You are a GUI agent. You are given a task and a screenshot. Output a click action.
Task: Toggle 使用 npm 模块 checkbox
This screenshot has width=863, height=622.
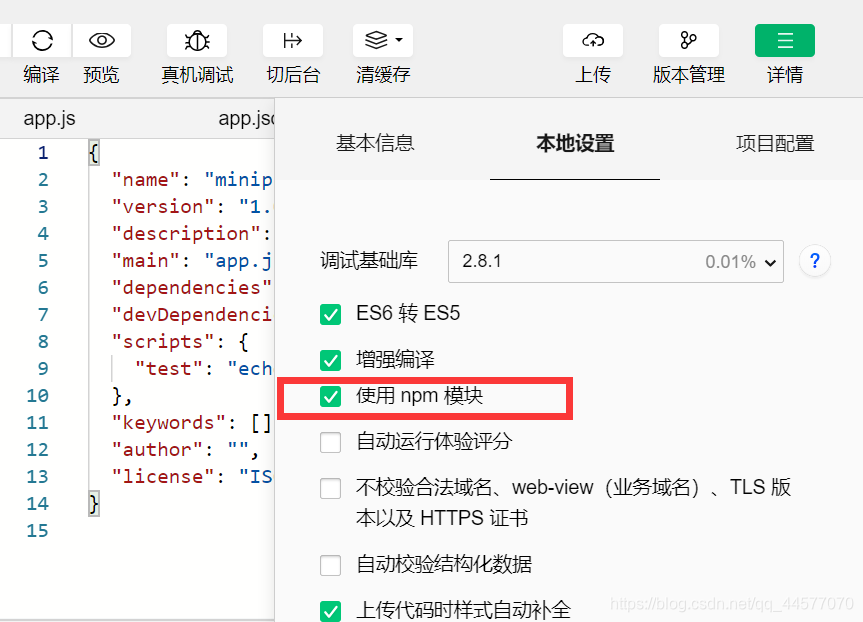coord(330,396)
